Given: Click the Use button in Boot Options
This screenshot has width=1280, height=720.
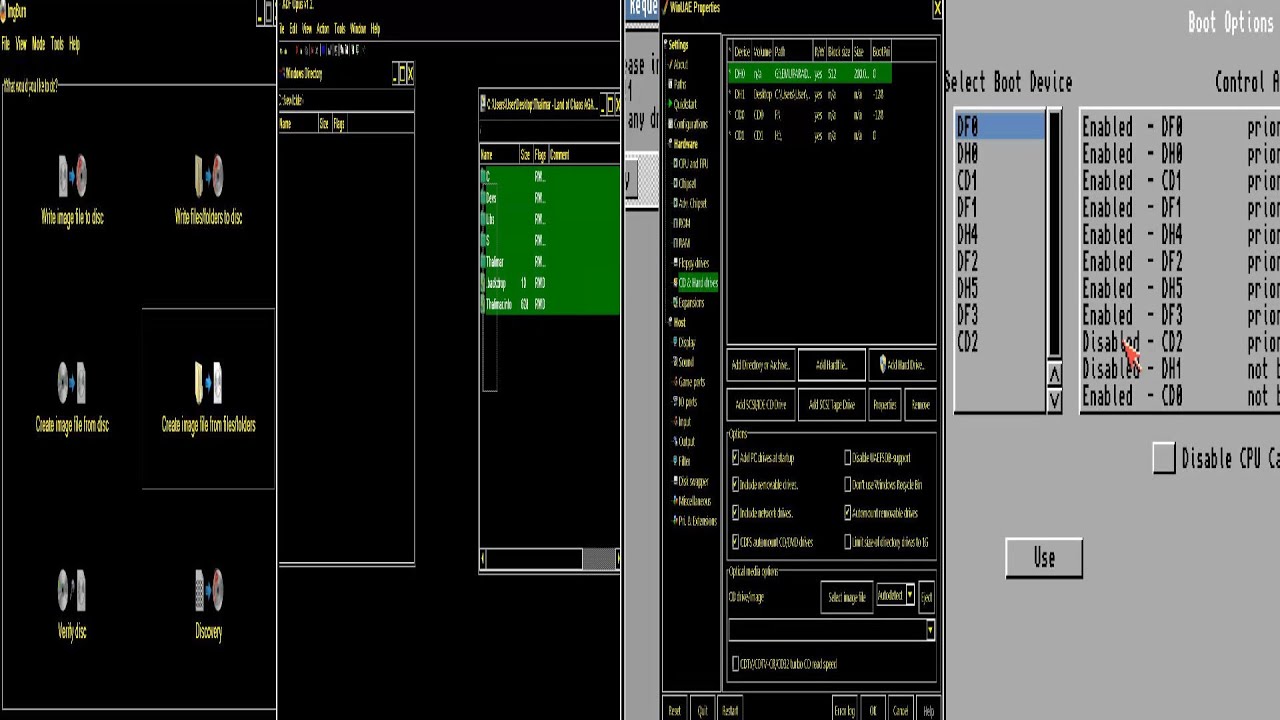Looking at the screenshot, I should tap(1044, 558).
